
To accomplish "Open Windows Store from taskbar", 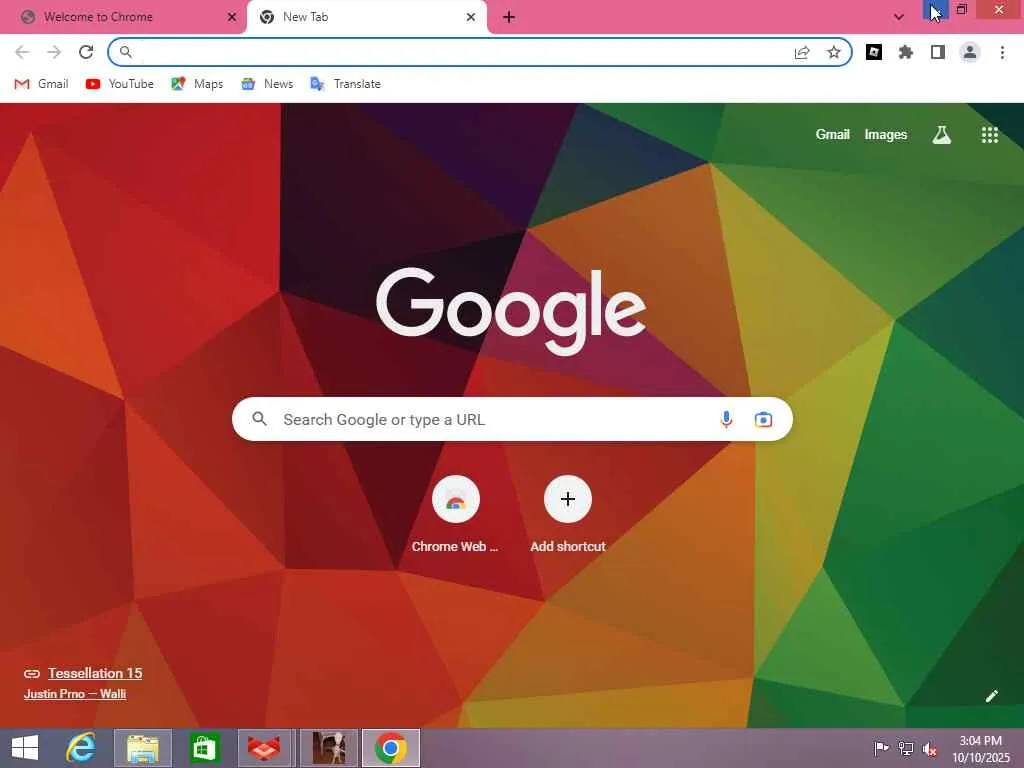I will 204,748.
